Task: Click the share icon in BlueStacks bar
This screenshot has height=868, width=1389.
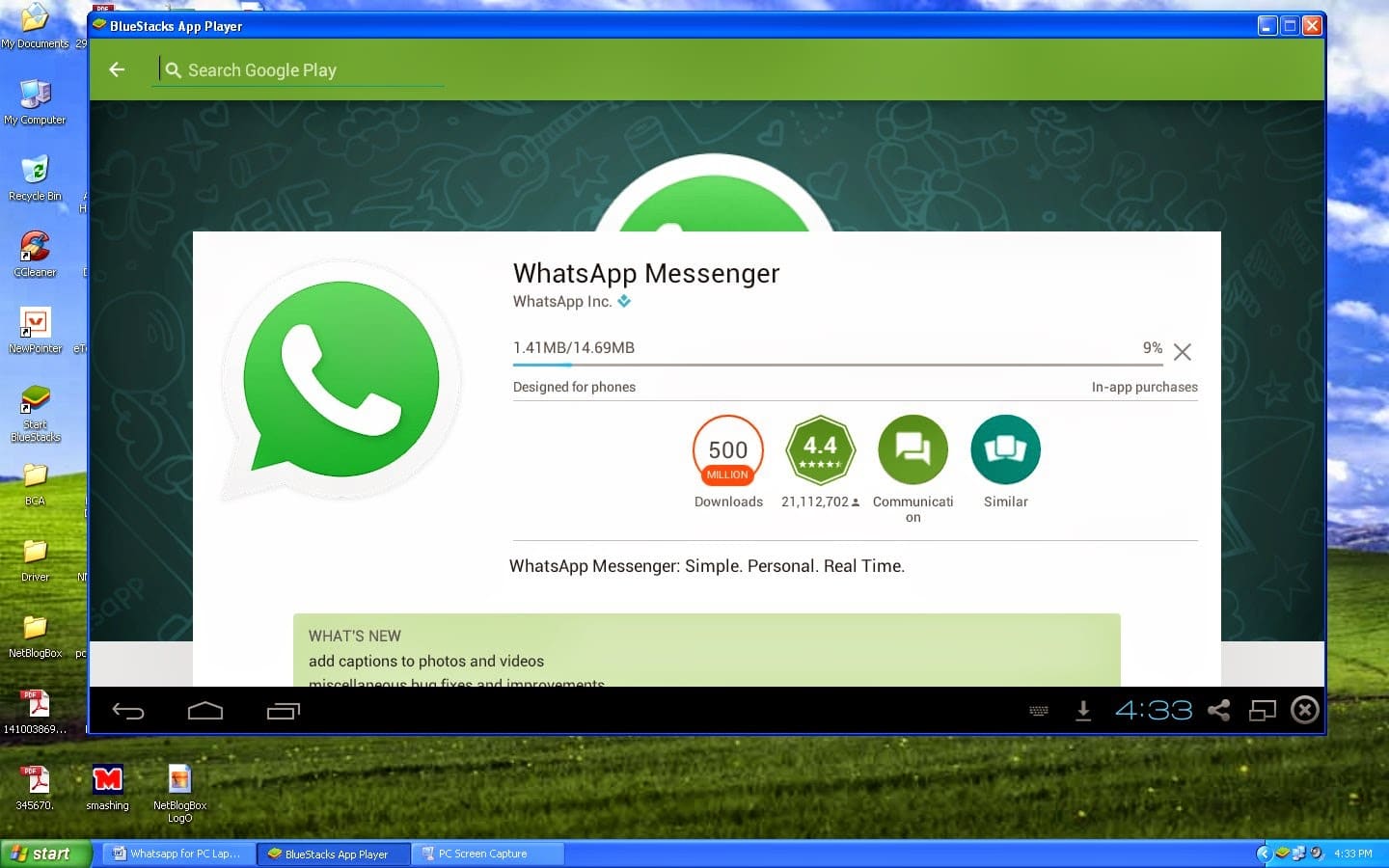Action: point(1219,710)
